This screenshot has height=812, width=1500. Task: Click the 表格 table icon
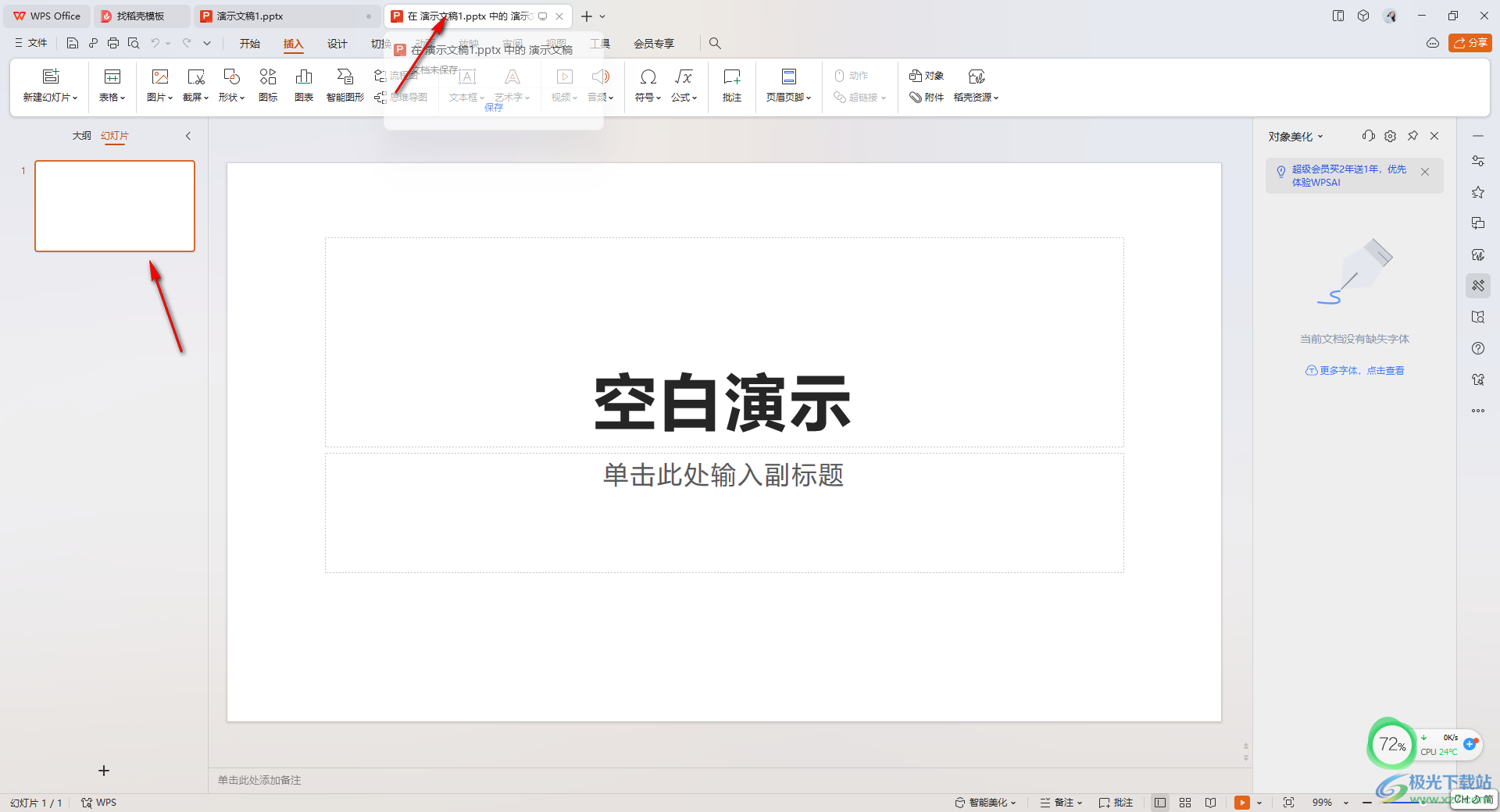click(112, 76)
